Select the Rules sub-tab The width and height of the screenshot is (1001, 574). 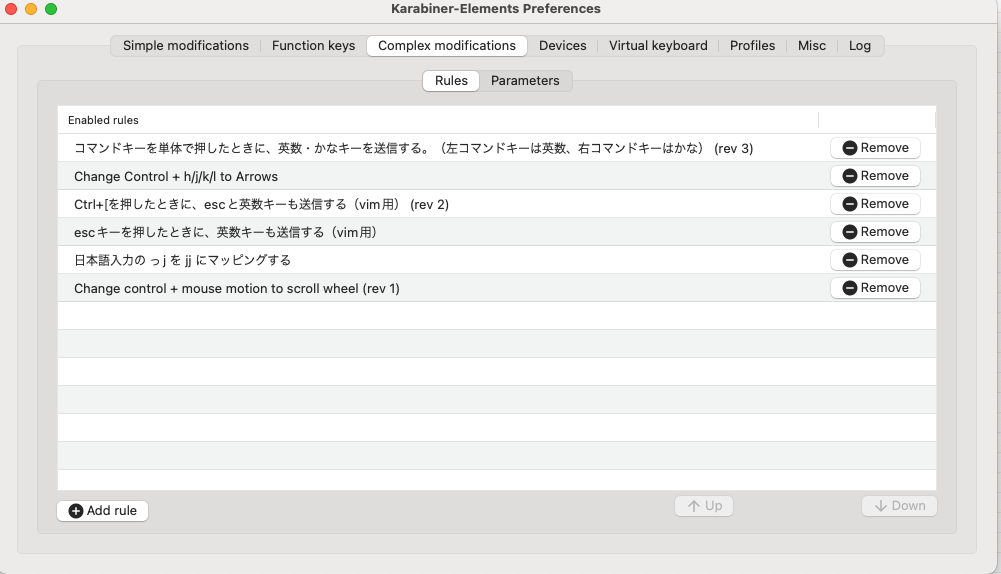click(x=451, y=81)
